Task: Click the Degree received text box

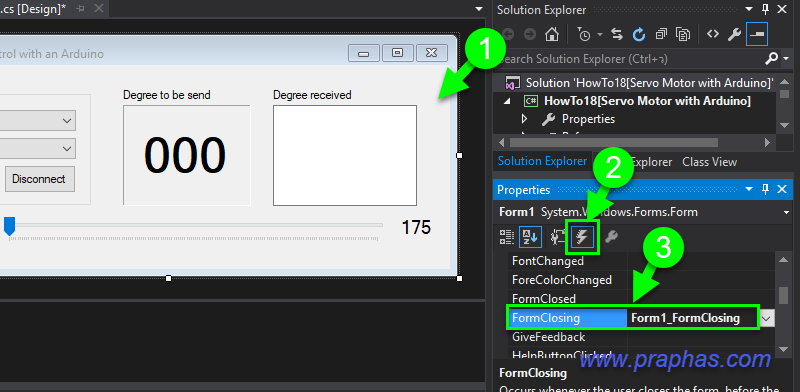Action: (x=345, y=155)
